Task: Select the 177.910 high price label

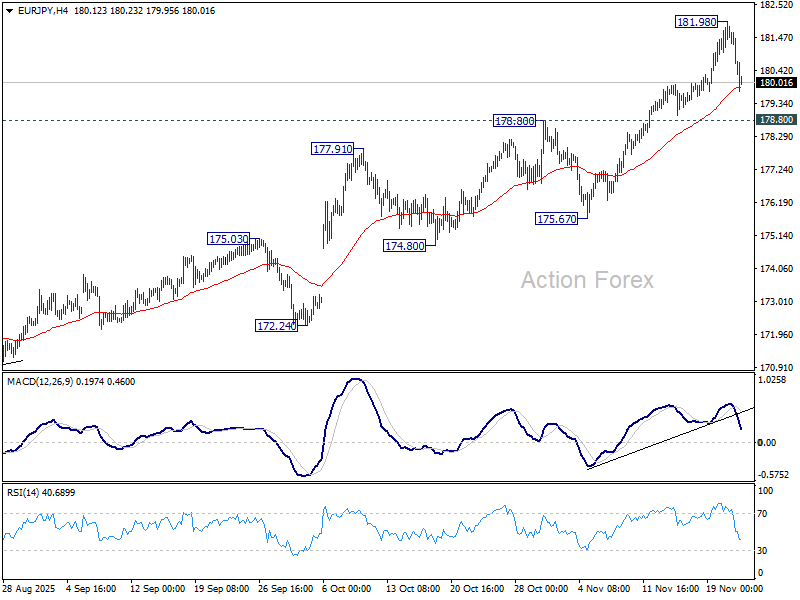Action: coord(332,149)
